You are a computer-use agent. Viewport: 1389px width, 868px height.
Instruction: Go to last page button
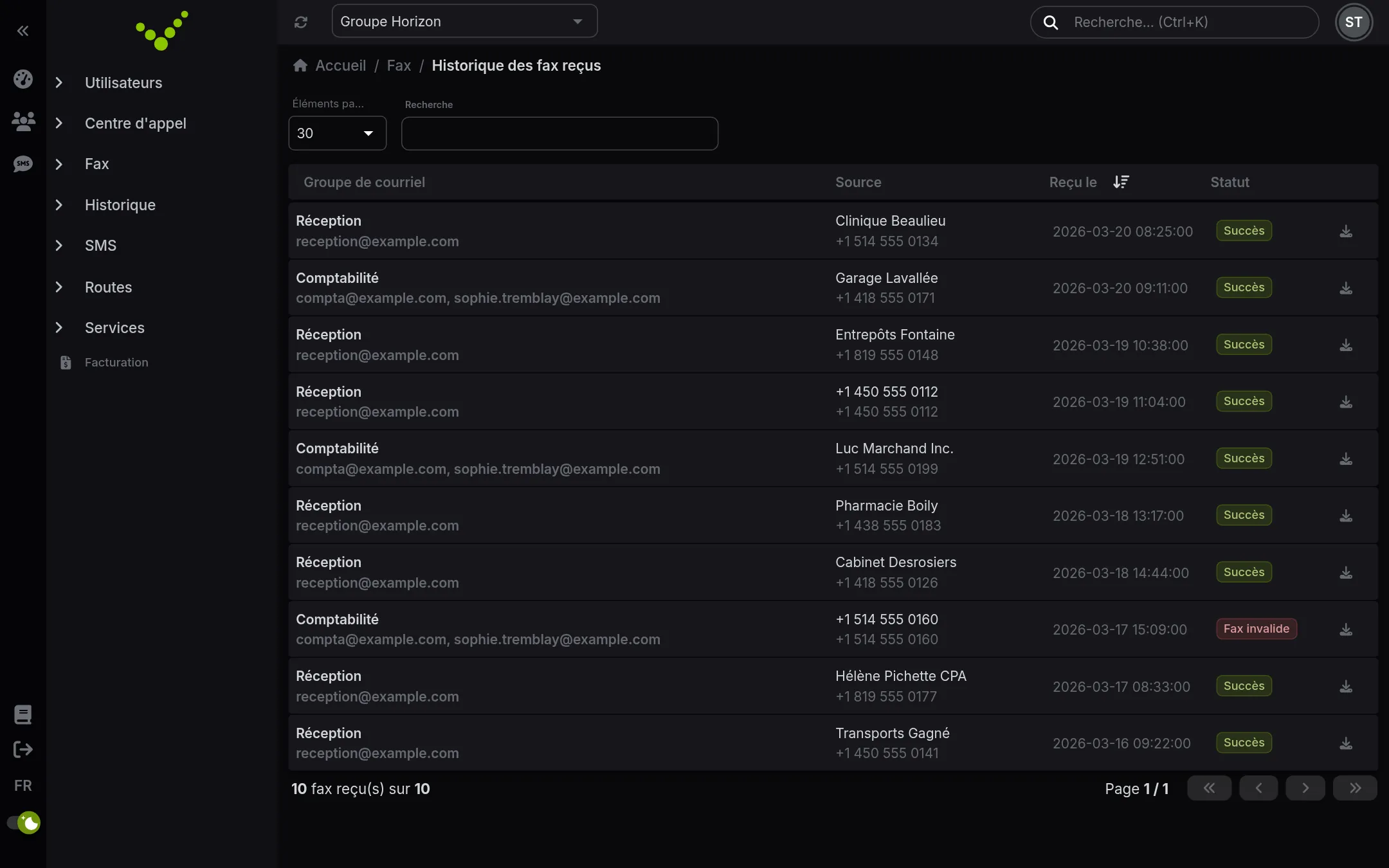click(1355, 788)
